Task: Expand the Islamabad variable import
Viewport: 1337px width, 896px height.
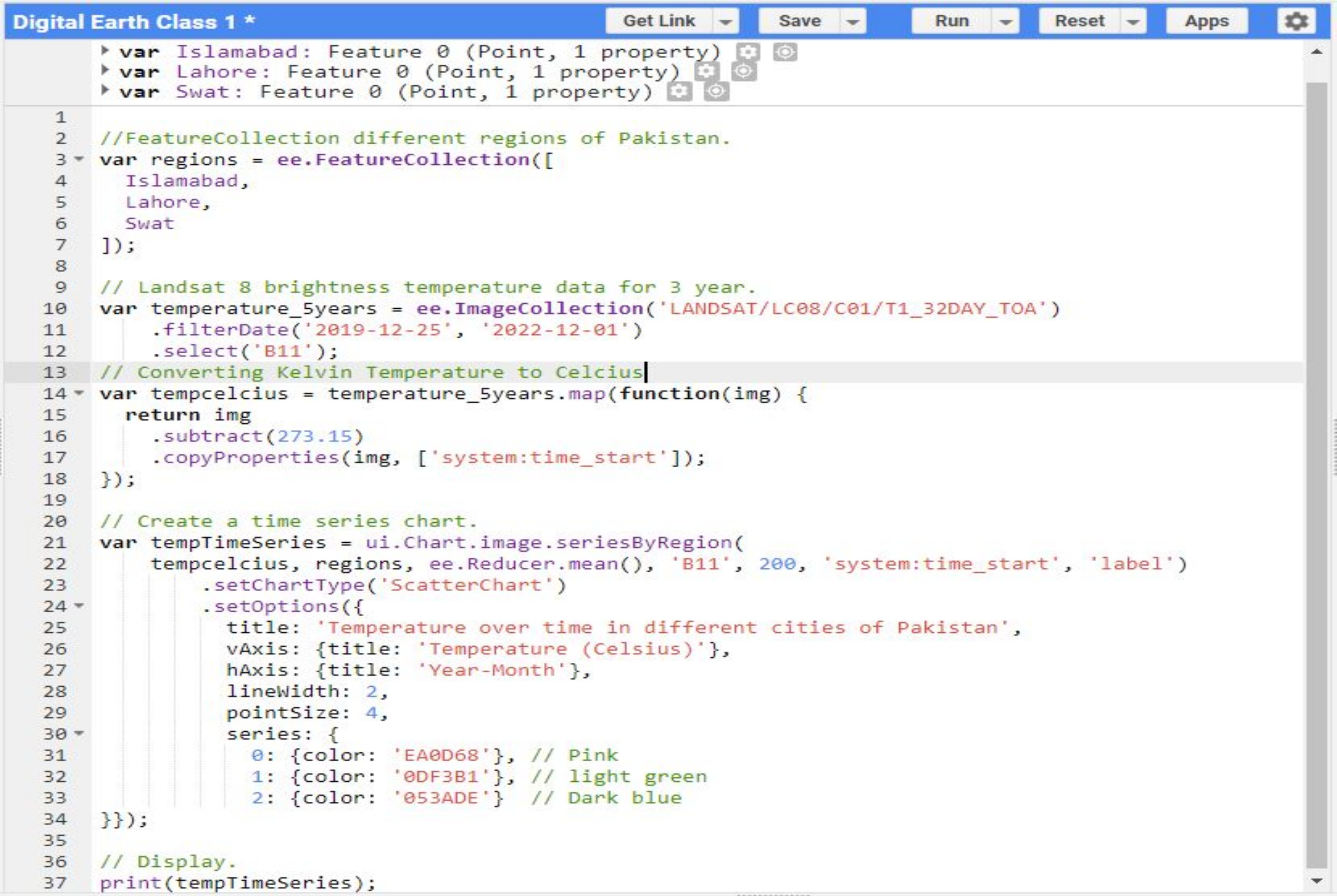Action: tap(105, 50)
